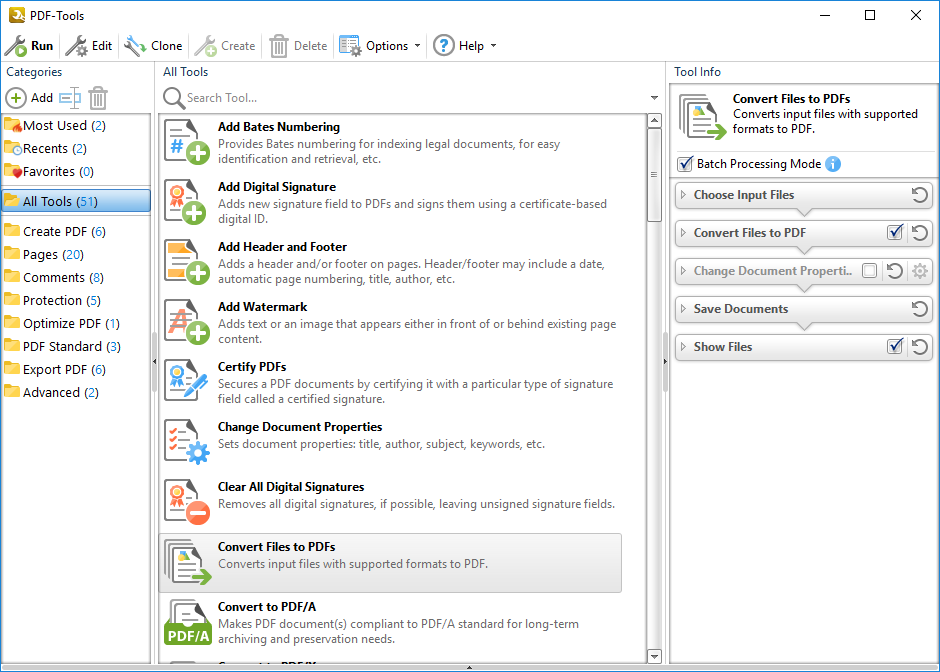Click the Add category button
This screenshot has width=940, height=672.
30,98
